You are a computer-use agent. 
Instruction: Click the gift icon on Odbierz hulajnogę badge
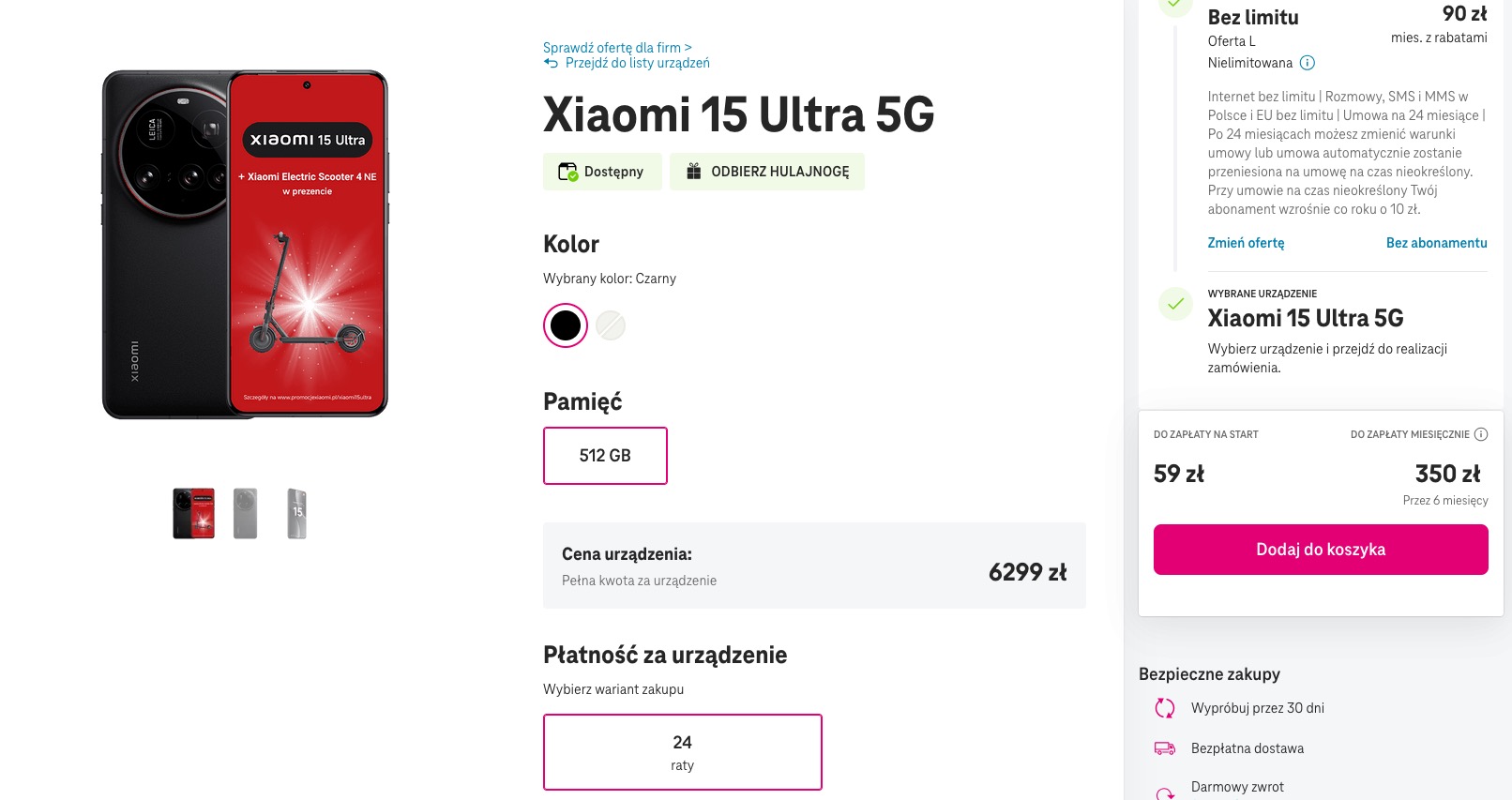point(694,172)
